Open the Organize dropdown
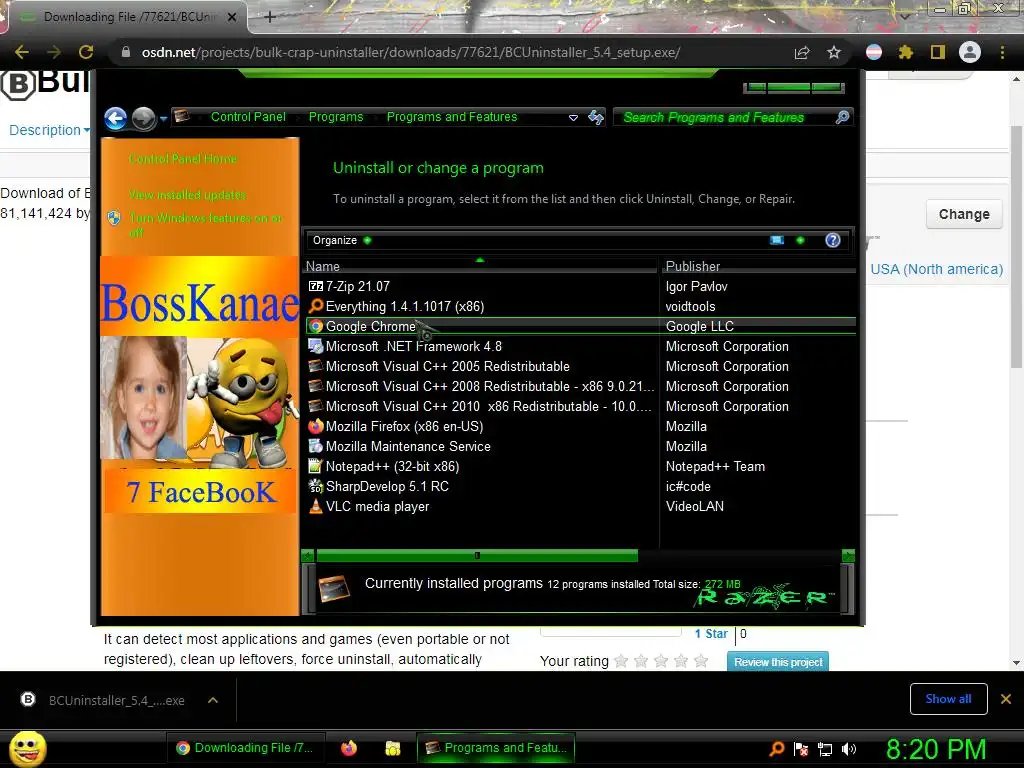The height and width of the screenshot is (768, 1024). pos(342,240)
